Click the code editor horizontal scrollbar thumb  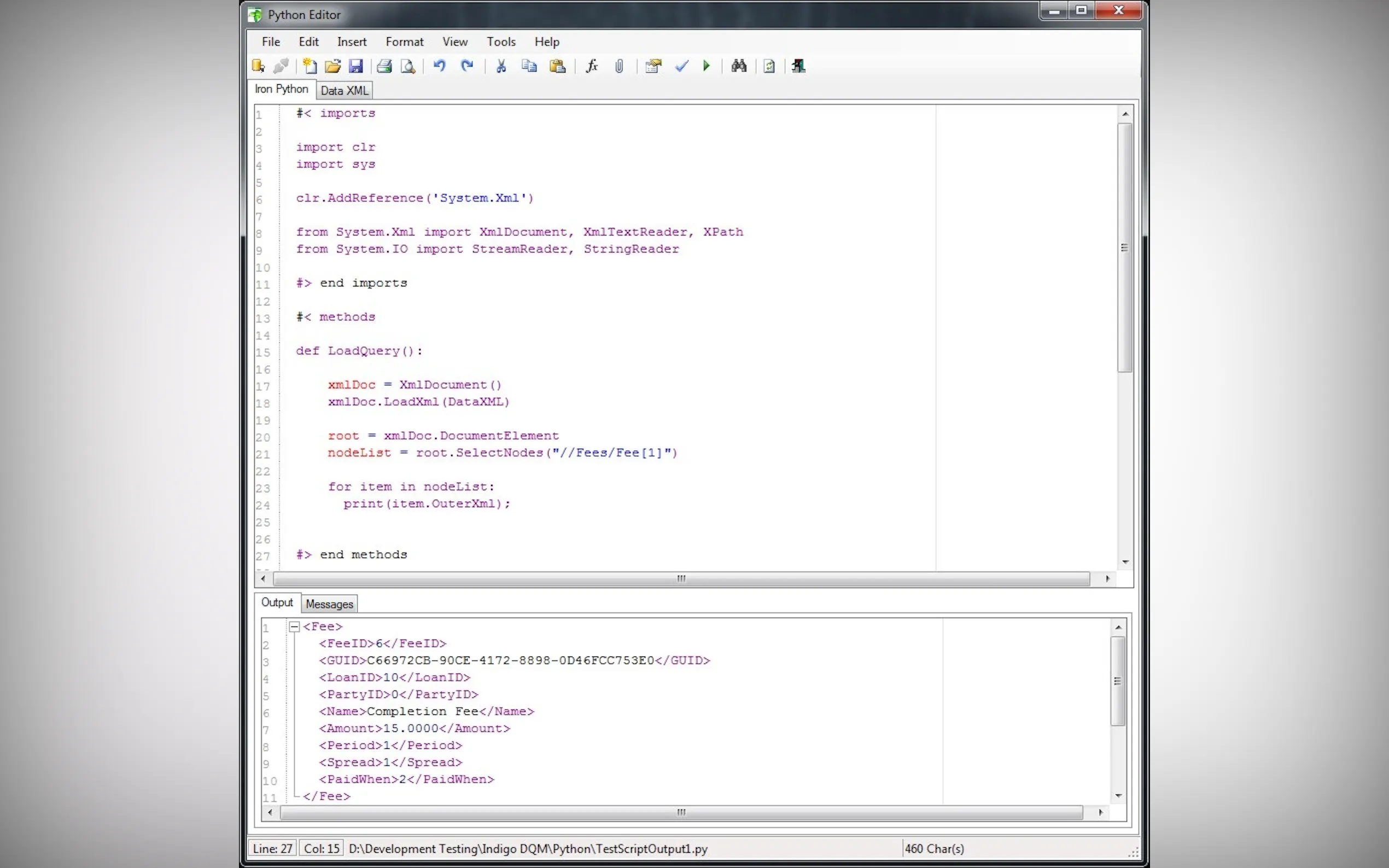tap(681, 578)
